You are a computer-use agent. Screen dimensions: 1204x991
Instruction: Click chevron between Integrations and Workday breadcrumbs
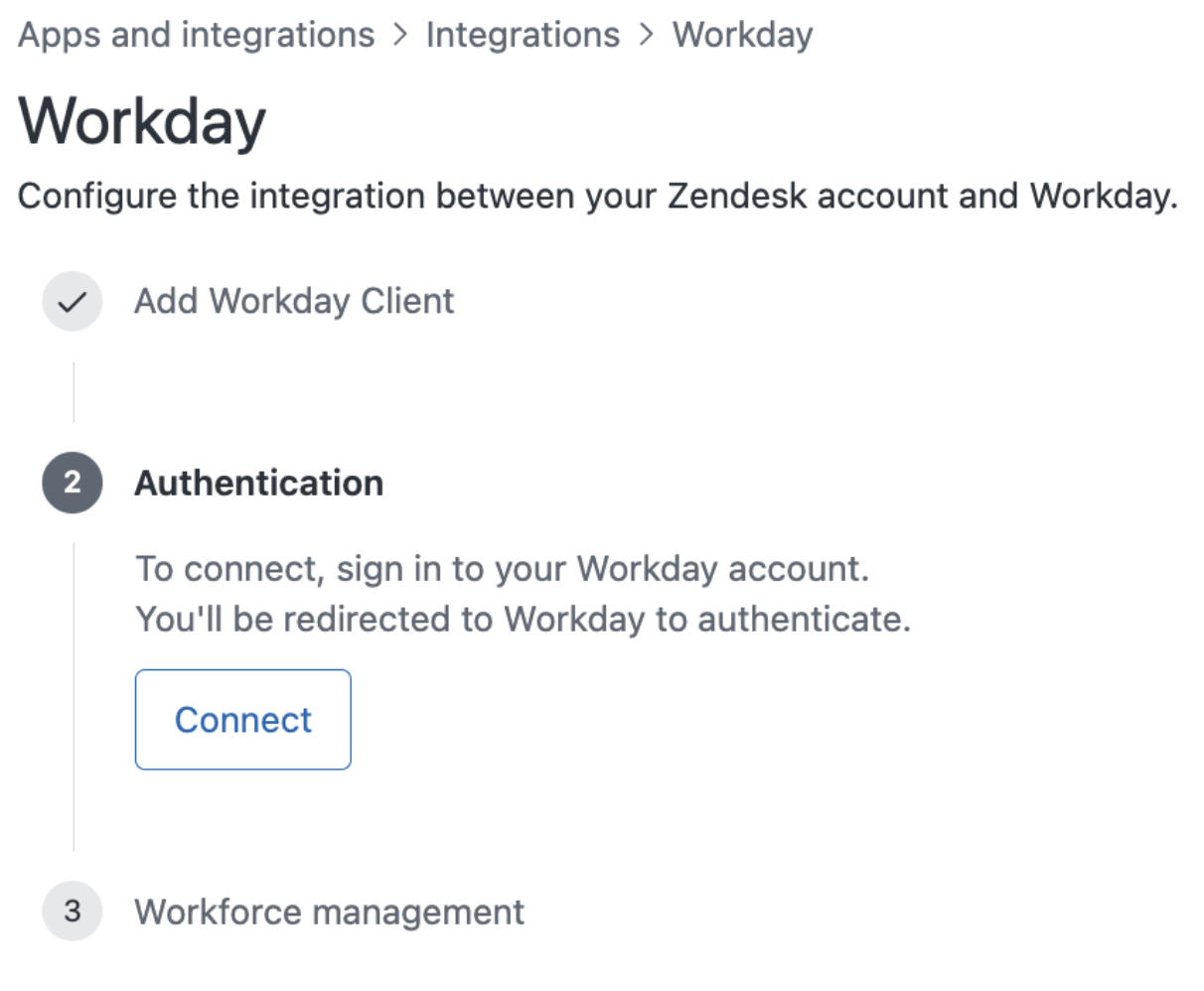tap(648, 35)
